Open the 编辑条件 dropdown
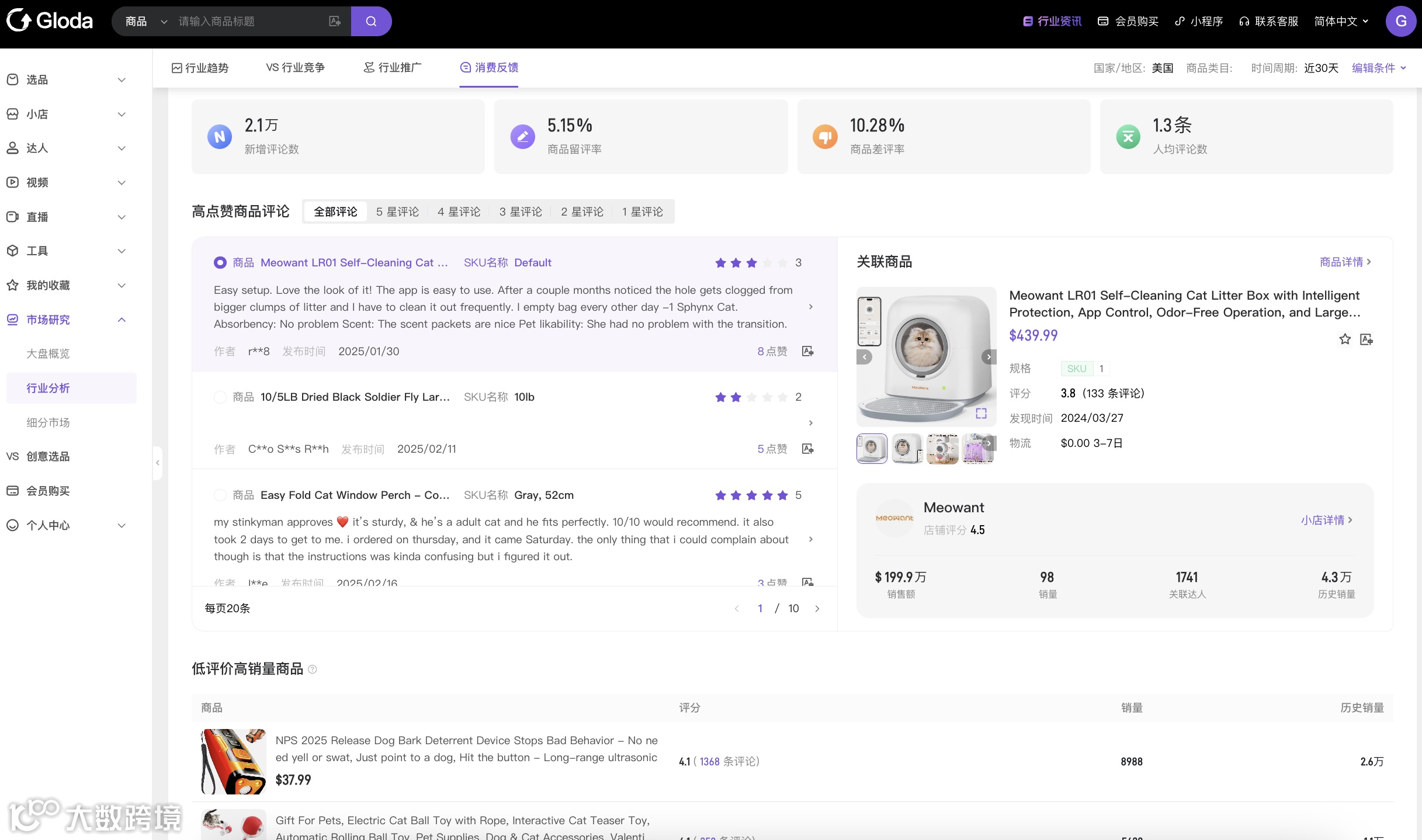The height and width of the screenshot is (840, 1422). pos(1379,68)
